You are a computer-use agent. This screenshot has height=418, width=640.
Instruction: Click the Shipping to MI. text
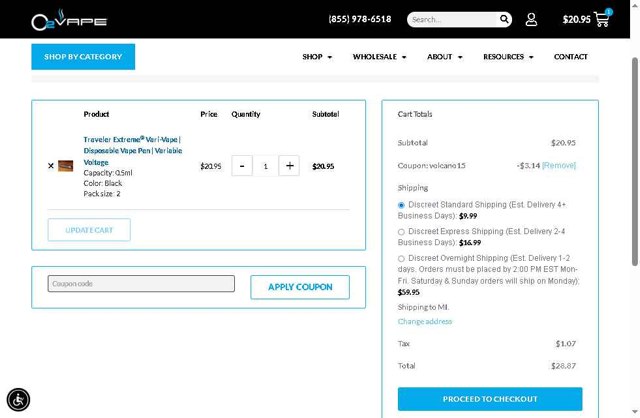[423, 307]
